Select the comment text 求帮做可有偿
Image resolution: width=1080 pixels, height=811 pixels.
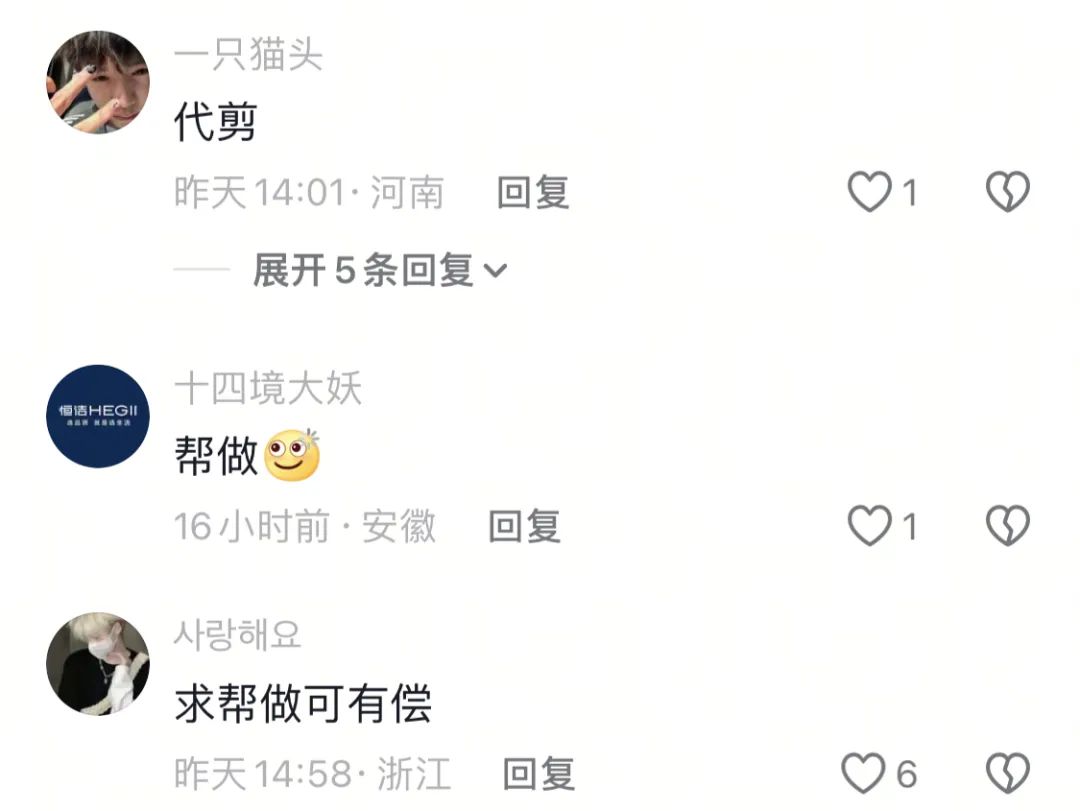(303, 704)
